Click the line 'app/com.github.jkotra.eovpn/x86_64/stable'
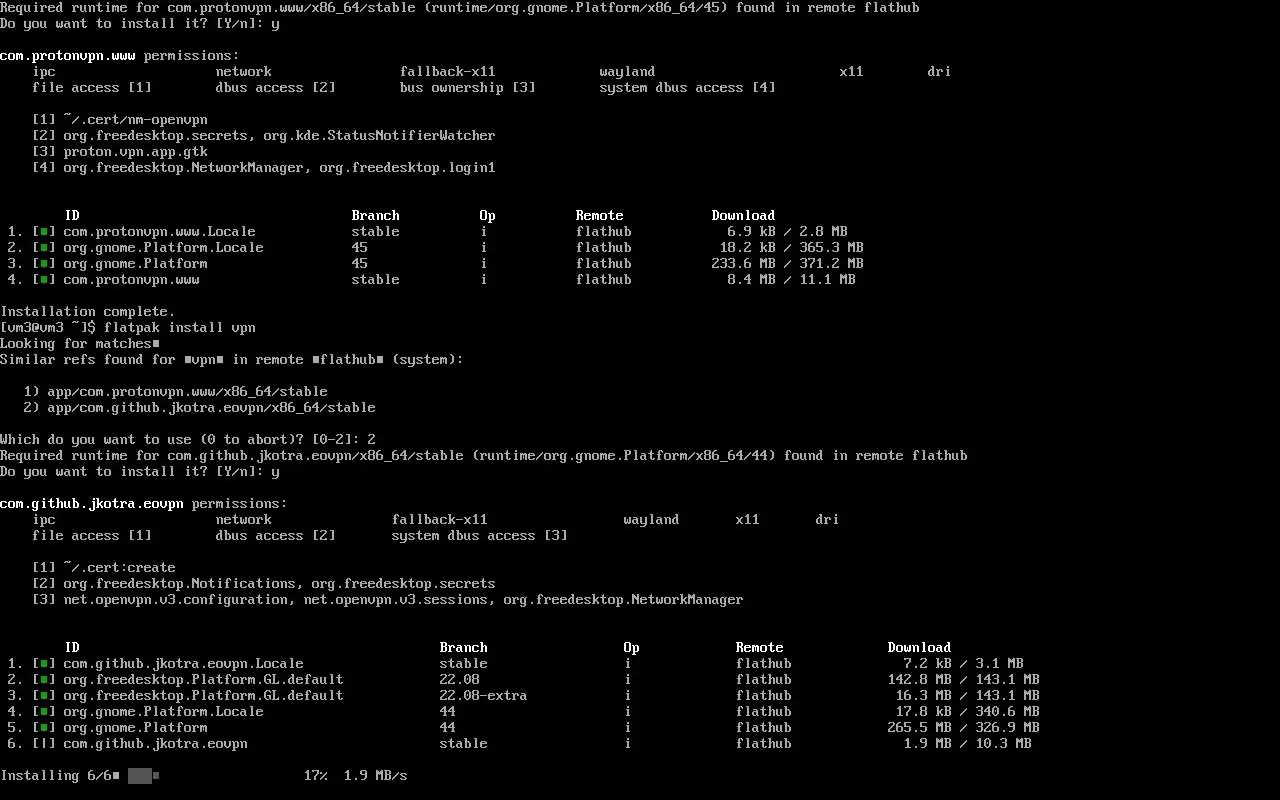The image size is (1280, 800). coord(211,408)
